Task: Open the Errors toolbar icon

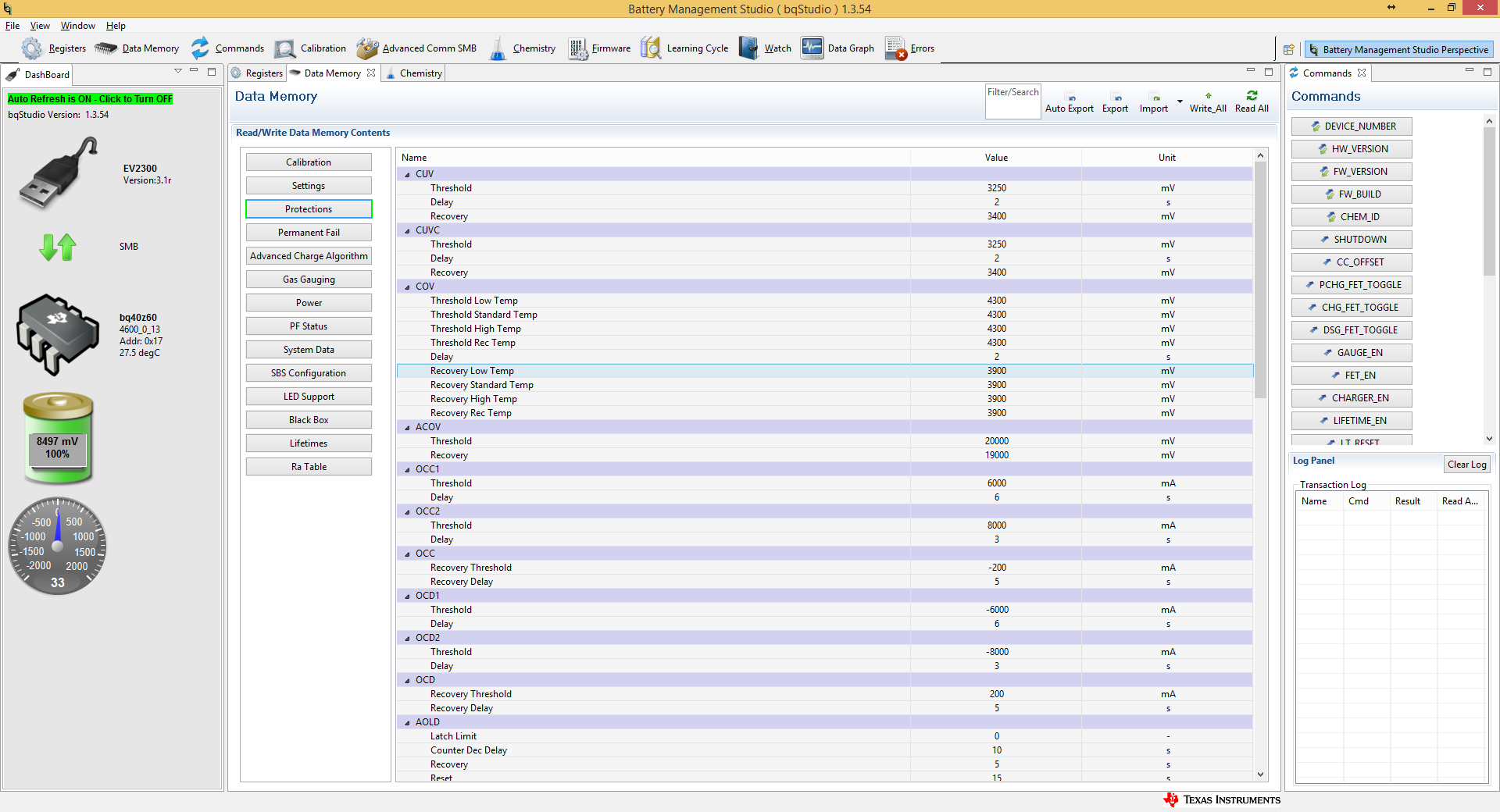Action: [x=896, y=48]
